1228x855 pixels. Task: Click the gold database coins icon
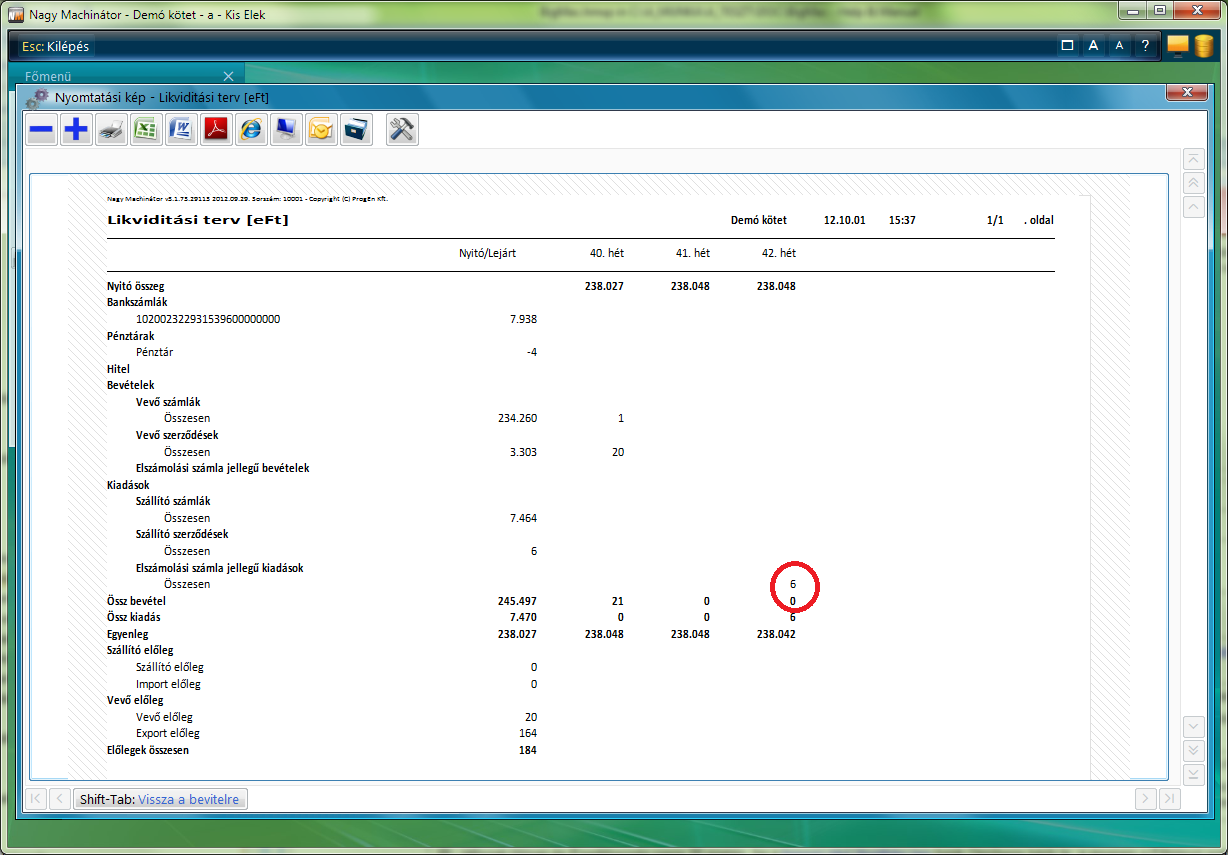click(x=1204, y=46)
